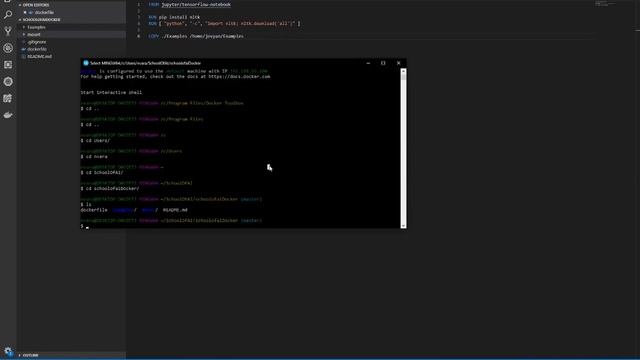Viewport: 640px width, 360px height.
Task: Open the Manage gear menu
Action: [8, 351]
